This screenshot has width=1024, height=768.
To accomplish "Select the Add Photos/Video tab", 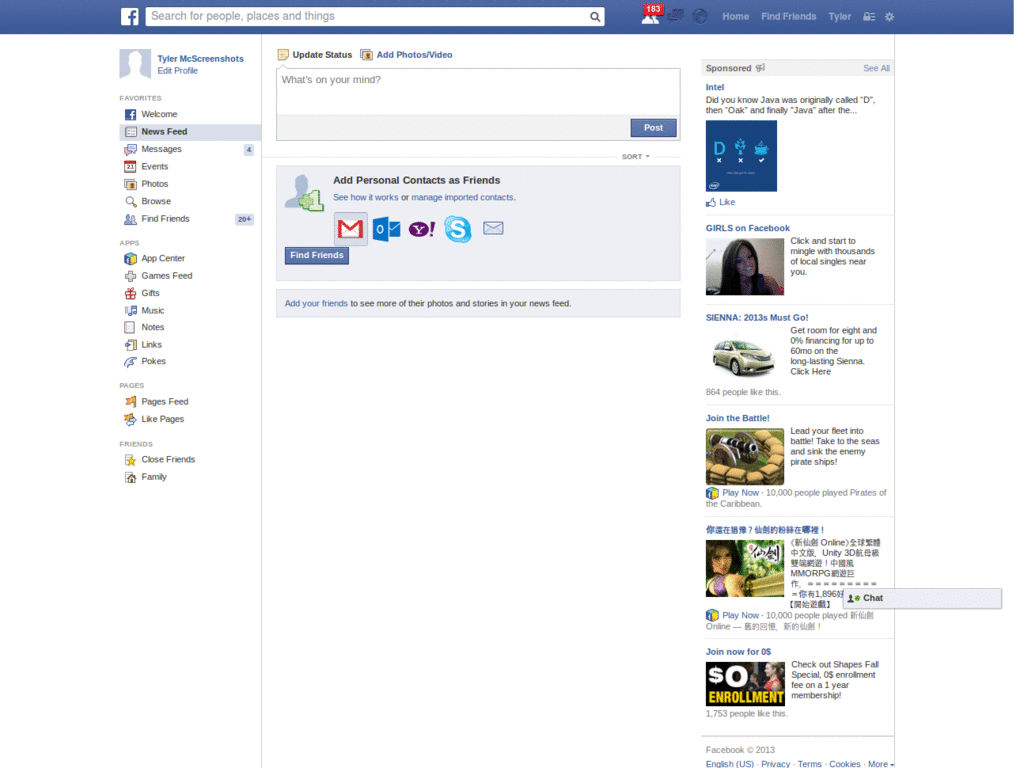I will pos(407,55).
